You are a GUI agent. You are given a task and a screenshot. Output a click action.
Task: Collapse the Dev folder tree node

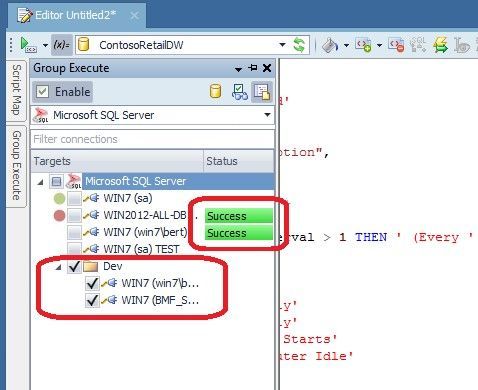point(59,267)
